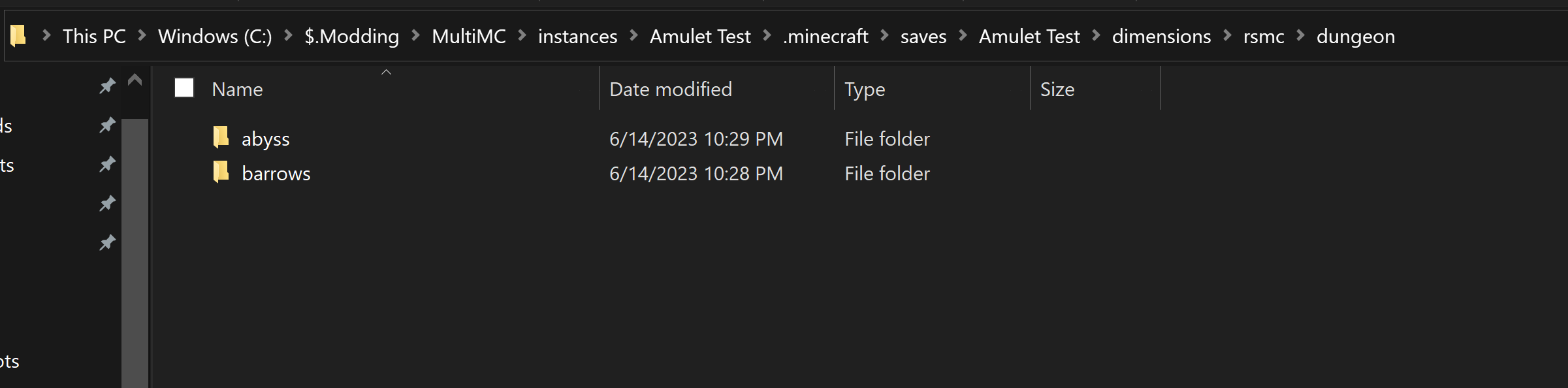Navigate to This PC via breadcrumb
Image resolution: width=1568 pixels, height=388 pixels.
[93, 36]
